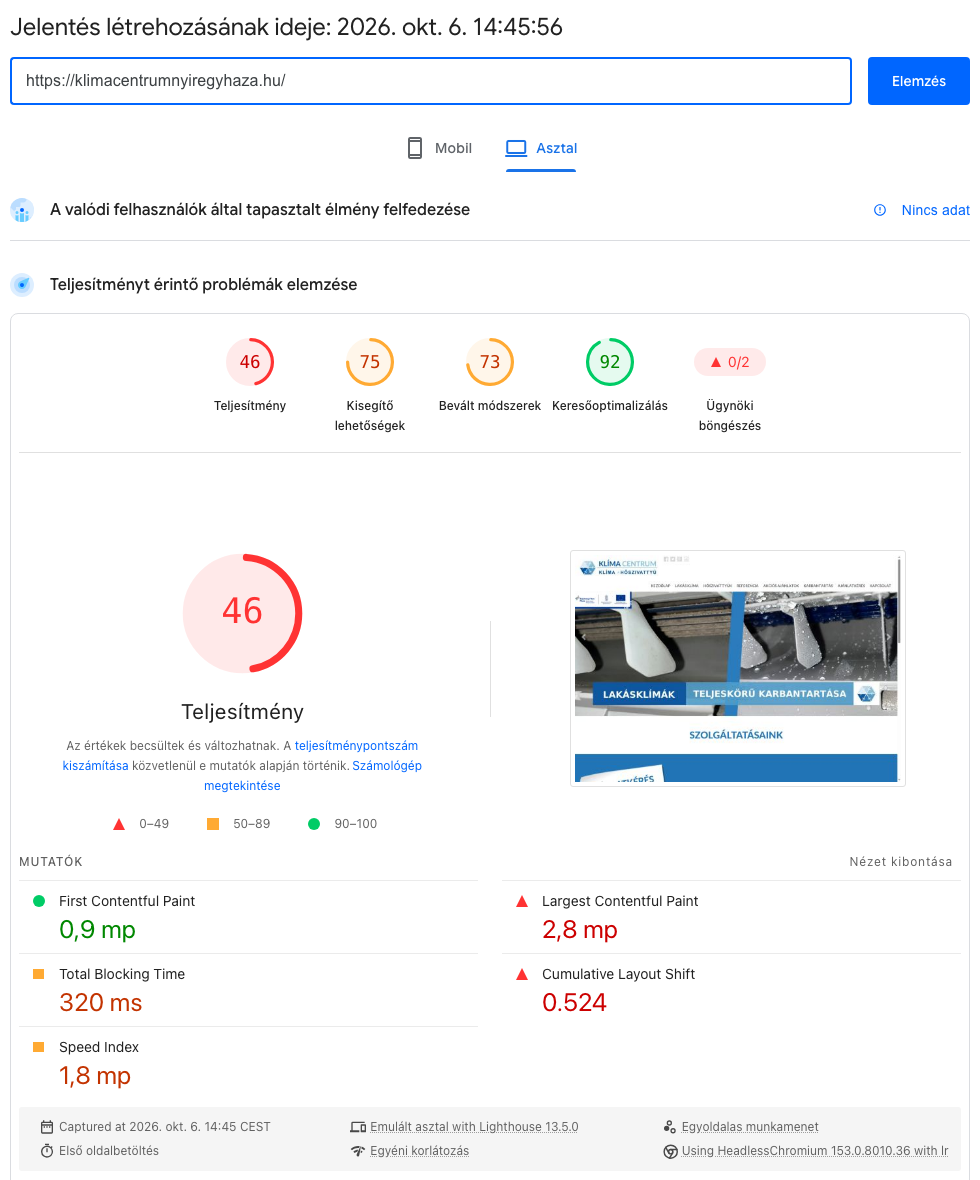Click the Largest Contentful Paint metric label
Screen dimensions: 980x1180
619,901
